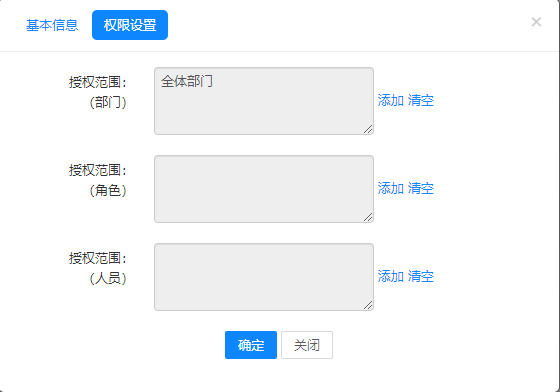Click 清空 next to the 部门 scope box
The width and height of the screenshot is (560, 392).
click(421, 100)
